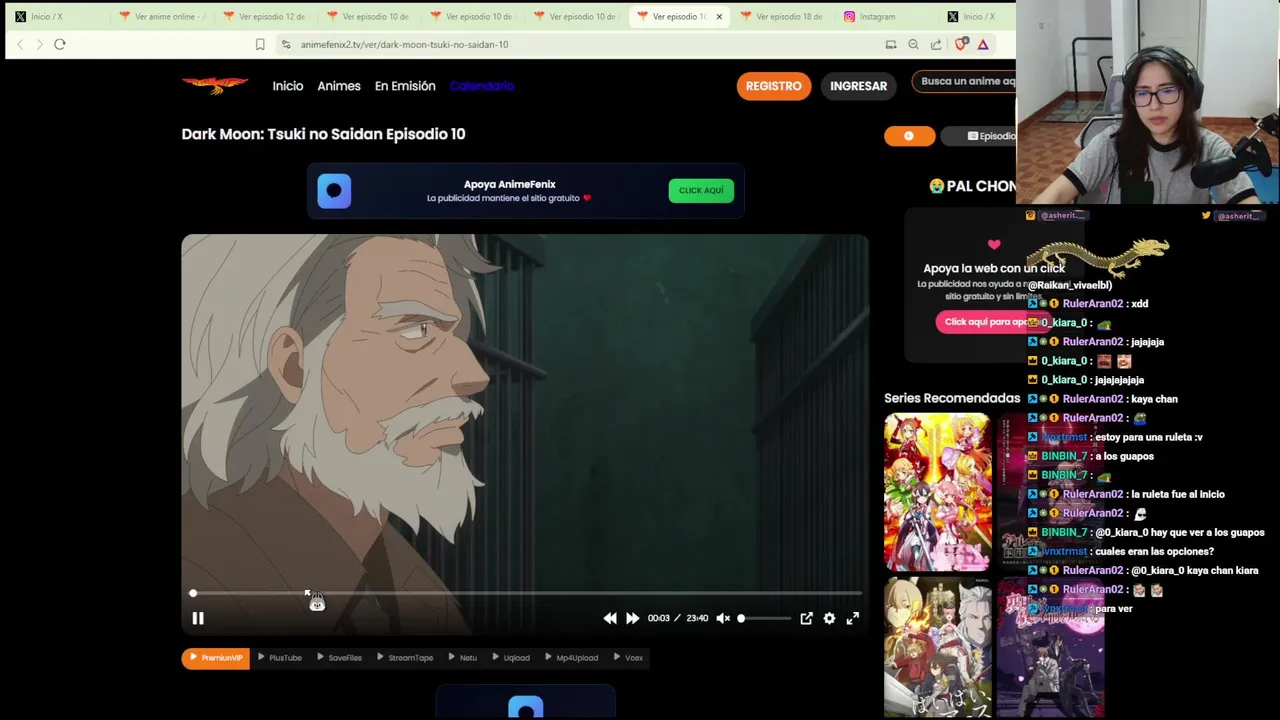The height and width of the screenshot is (720, 1280).
Task: Adjust the player volume slider
Action: click(765, 618)
